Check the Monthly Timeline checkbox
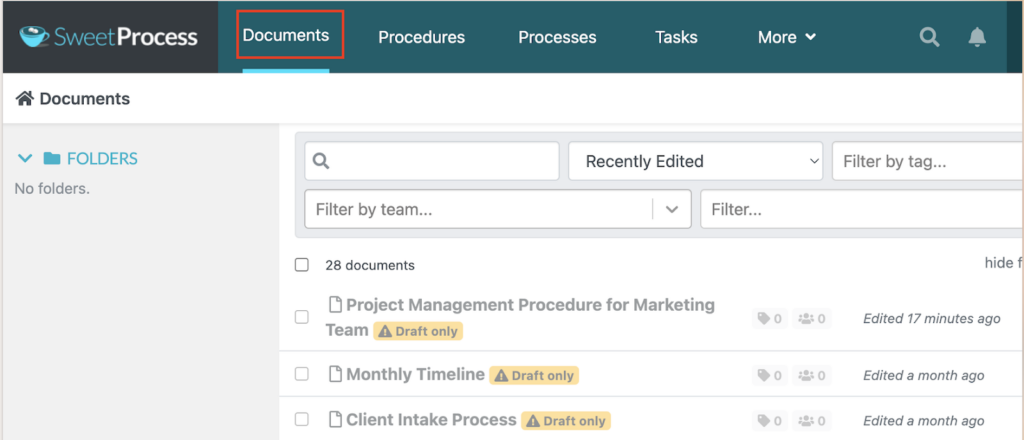 click(x=302, y=375)
